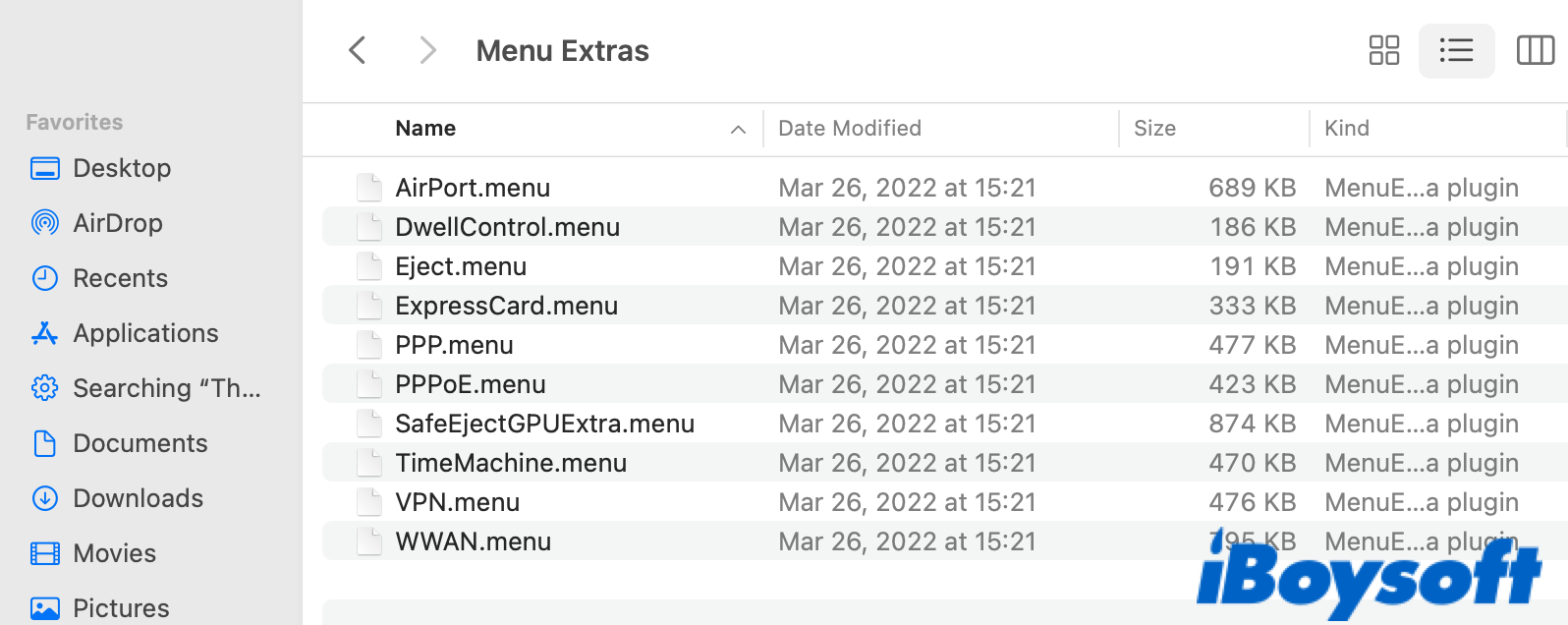The image size is (1568, 625).
Task: Switch to list view
Action: click(1456, 50)
